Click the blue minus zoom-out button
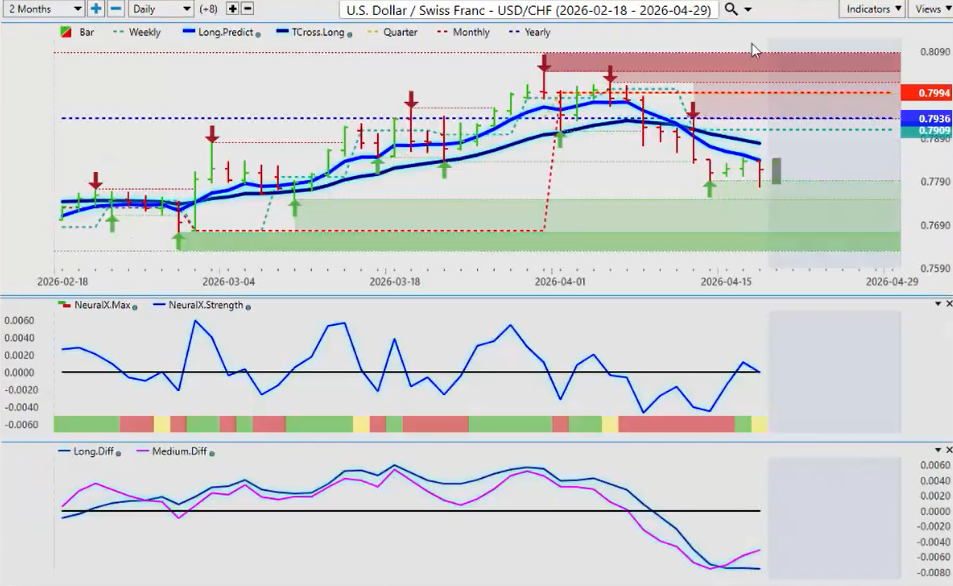 115,9
